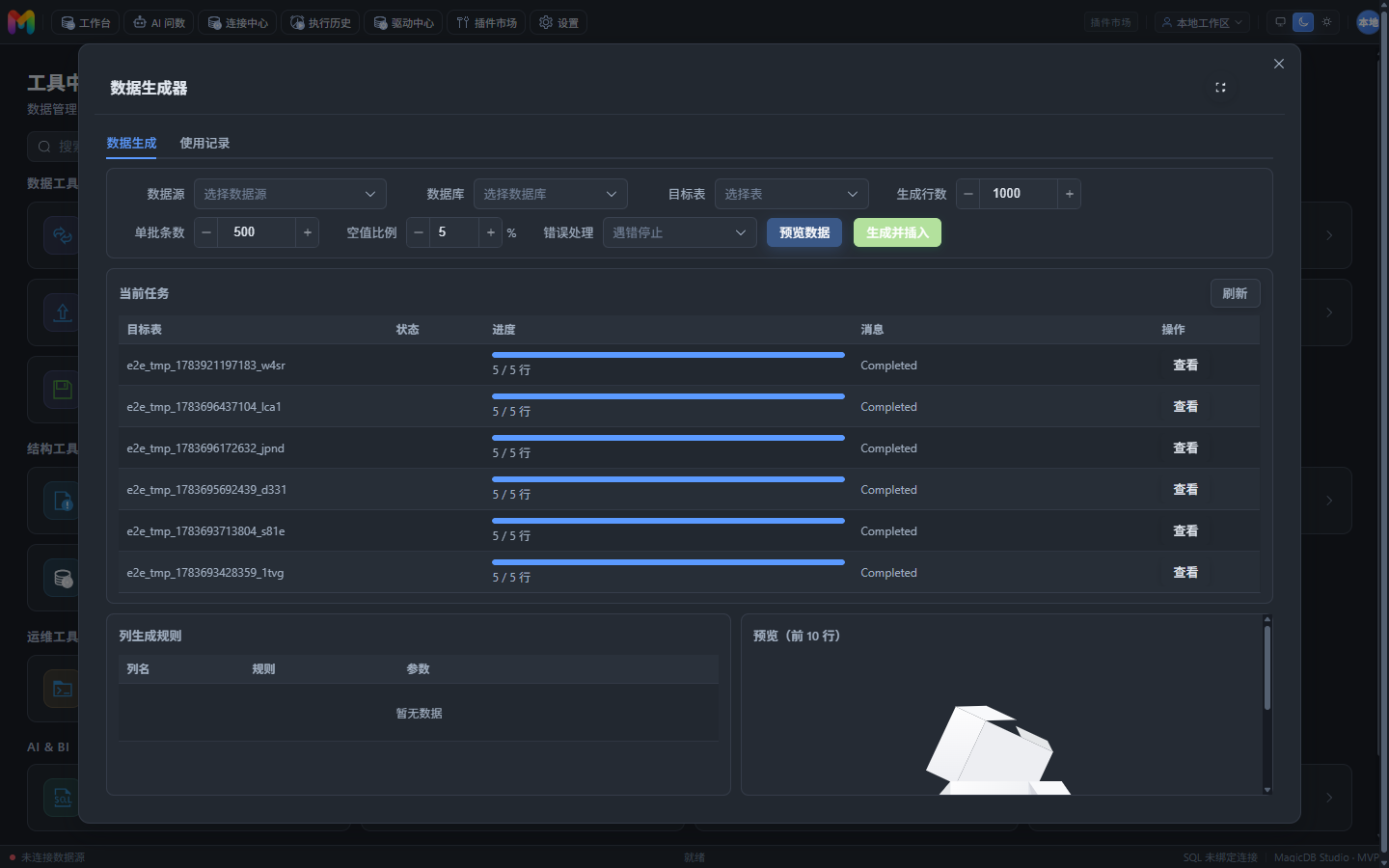Click the MagicDB logo icon

21,21
